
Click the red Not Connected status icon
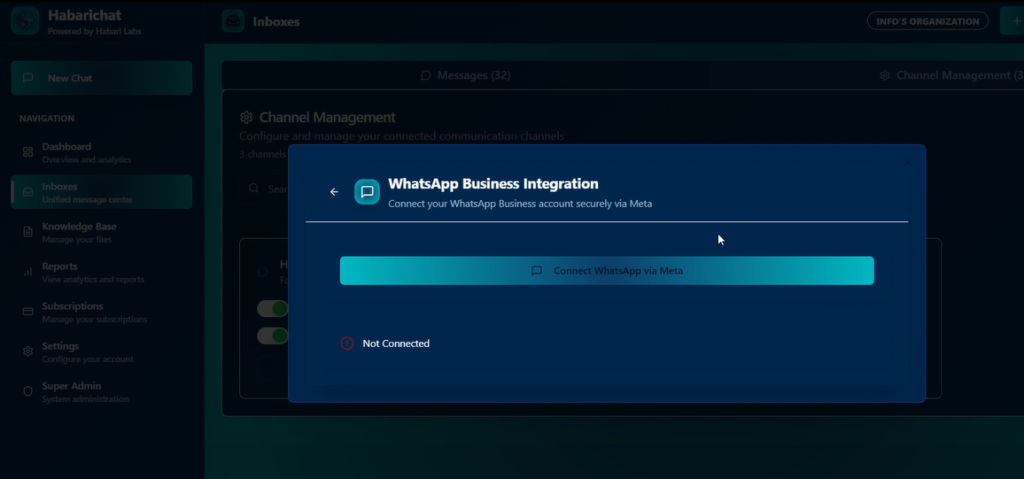coord(347,343)
